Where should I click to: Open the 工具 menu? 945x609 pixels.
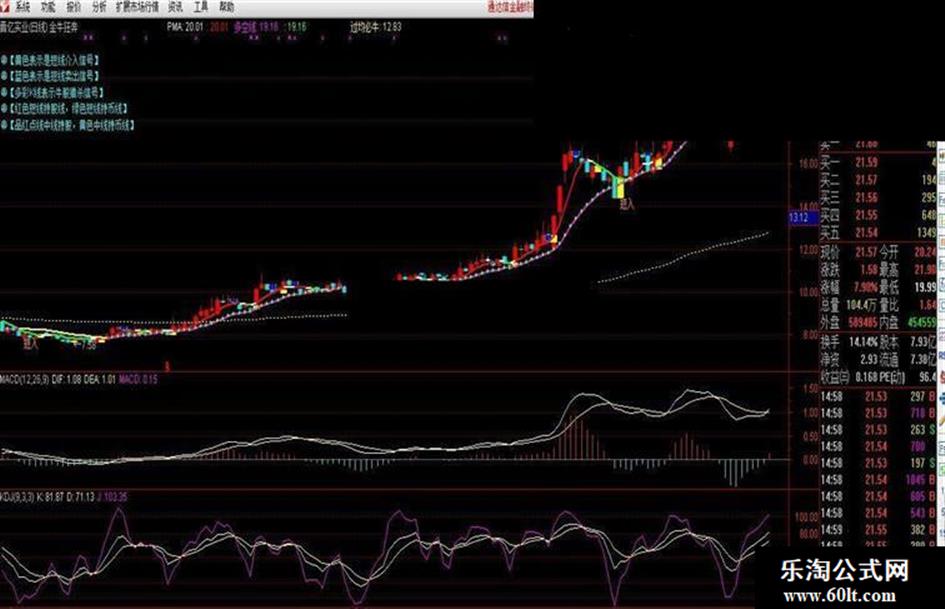pyautogui.click(x=201, y=7)
